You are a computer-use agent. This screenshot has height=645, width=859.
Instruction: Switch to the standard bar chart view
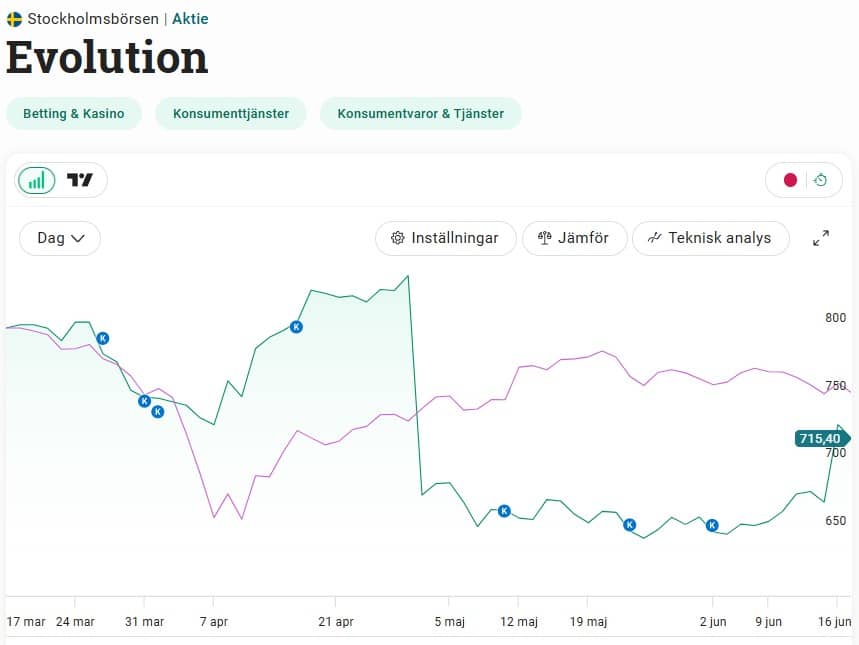click(37, 180)
